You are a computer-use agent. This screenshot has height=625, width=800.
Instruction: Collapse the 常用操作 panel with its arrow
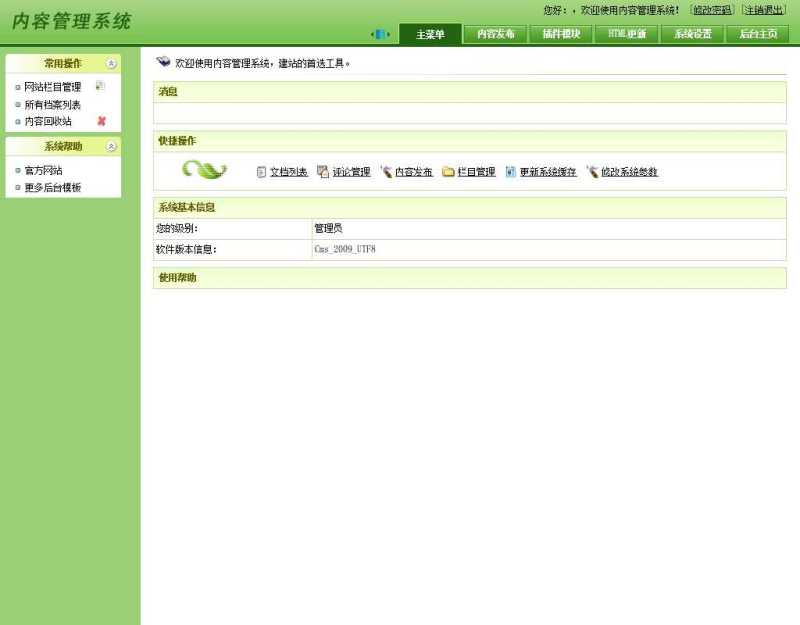(109, 63)
